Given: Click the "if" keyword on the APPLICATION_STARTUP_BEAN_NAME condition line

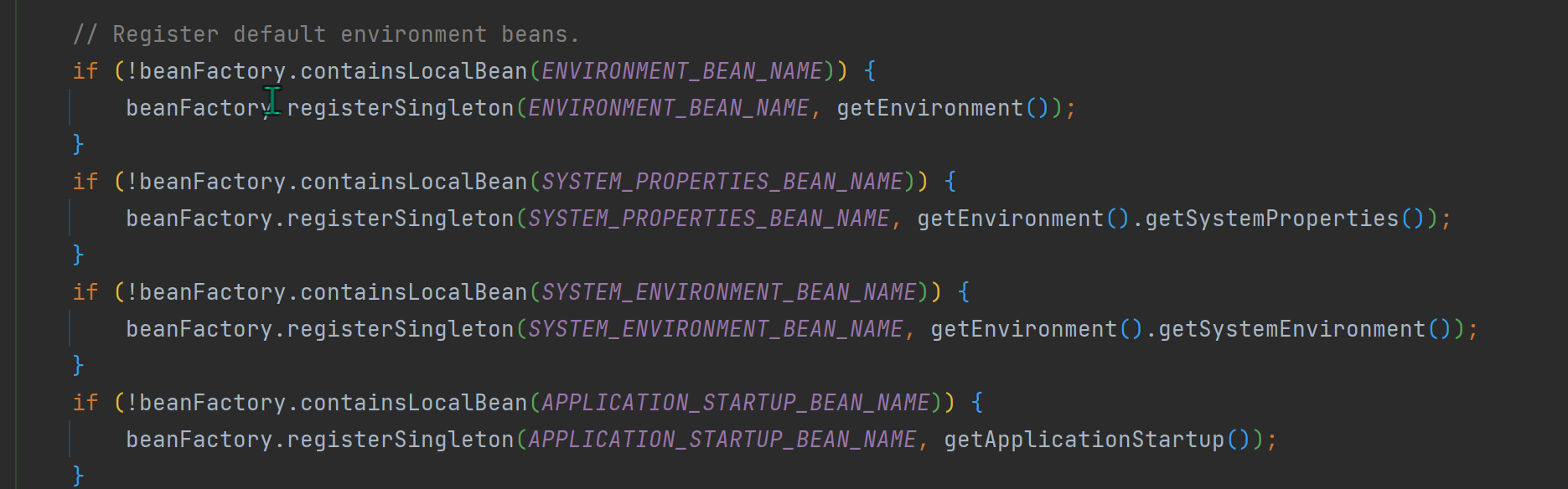Looking at the screenshot, I should [x=85, y=403].
